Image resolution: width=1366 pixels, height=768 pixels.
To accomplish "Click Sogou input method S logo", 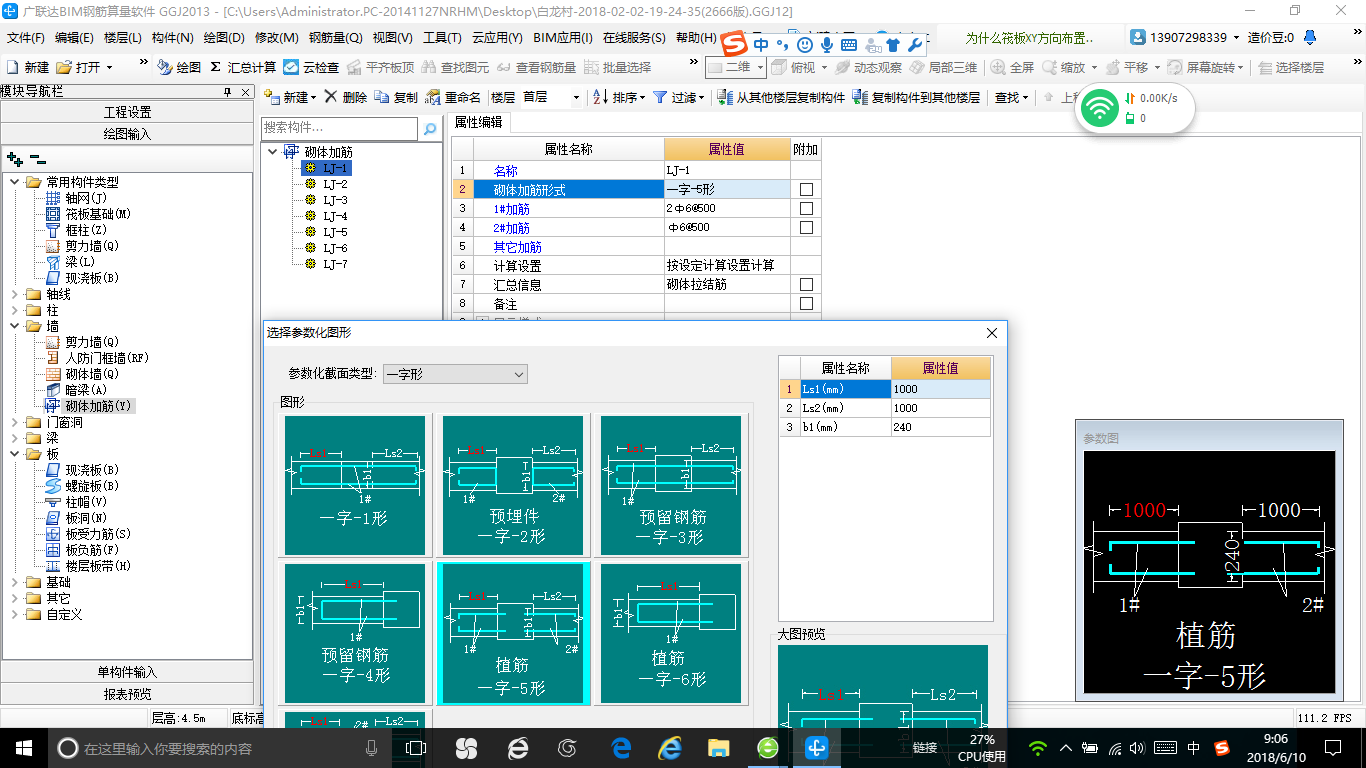I will pos(735,45).
